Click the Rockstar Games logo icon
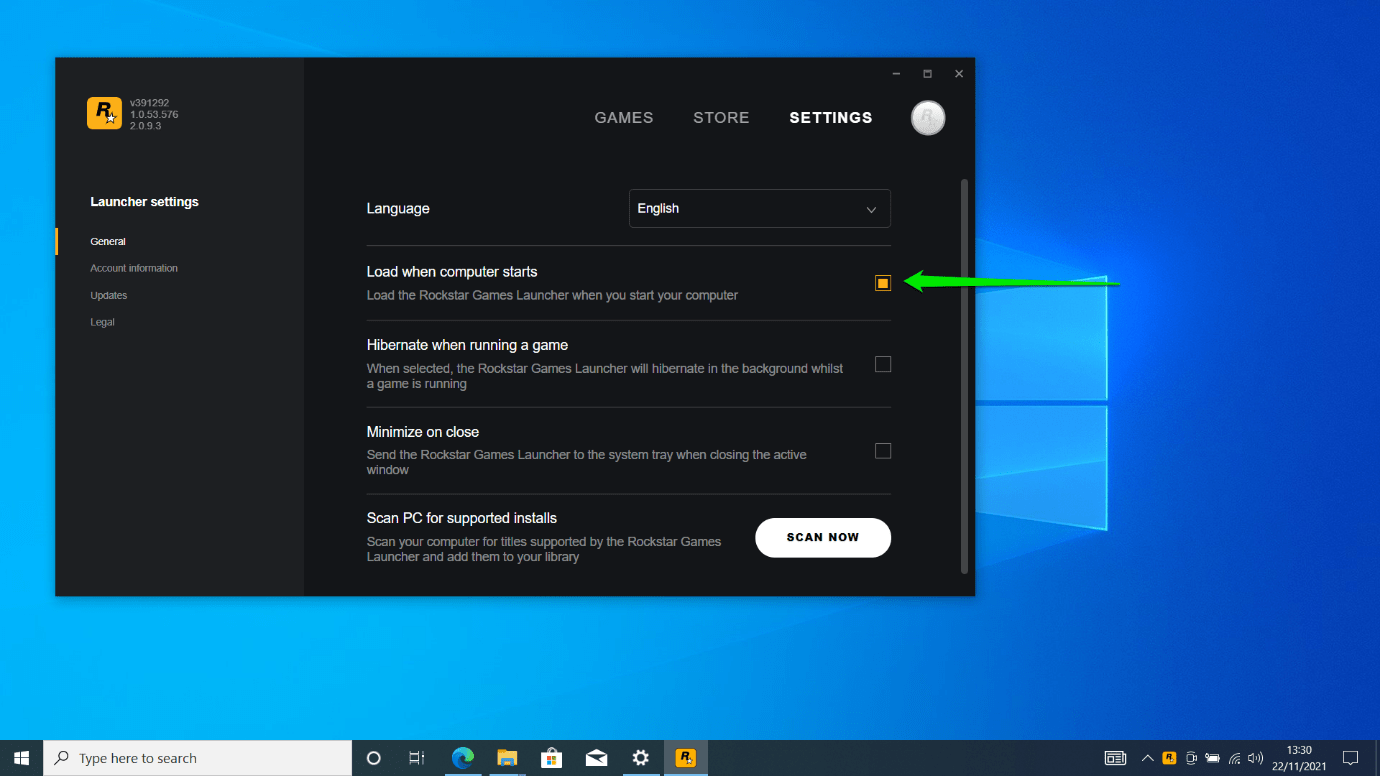The image size is (1380, 776). (104, 114)
